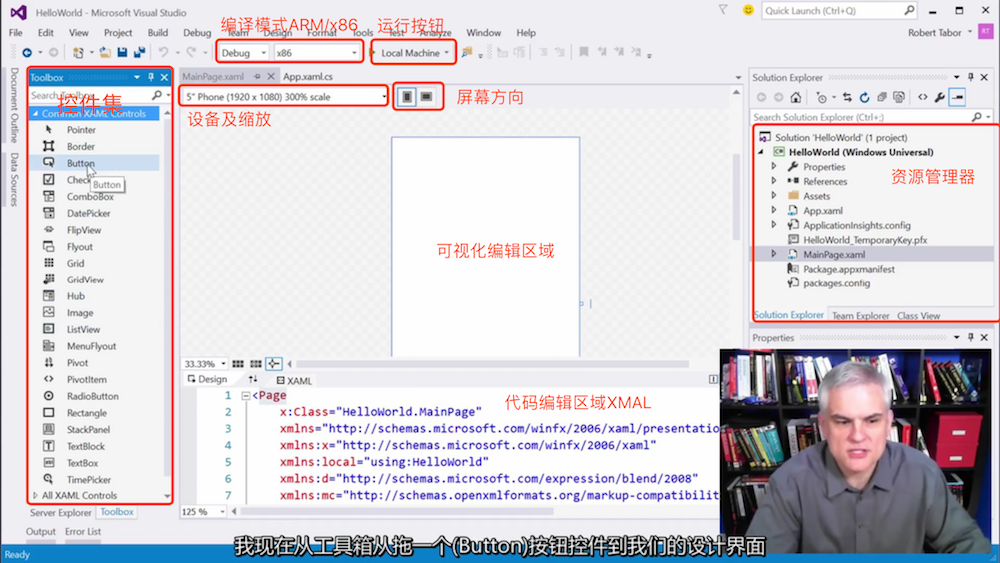This screenshot has height=563, width=1000.
Task: Switch designer to portrait orientation
Action: coord(407,97)
